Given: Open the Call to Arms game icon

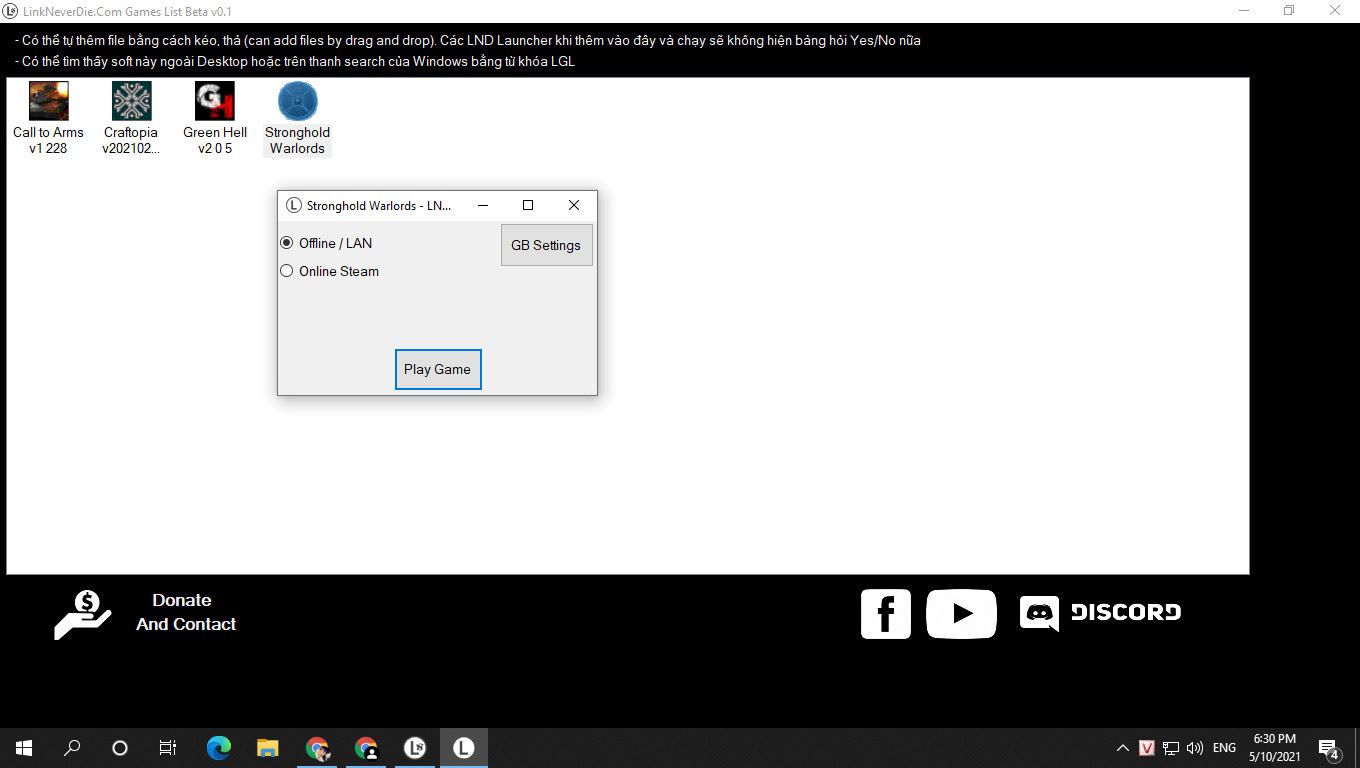Looking at the screenshot, I should point(48,101).
